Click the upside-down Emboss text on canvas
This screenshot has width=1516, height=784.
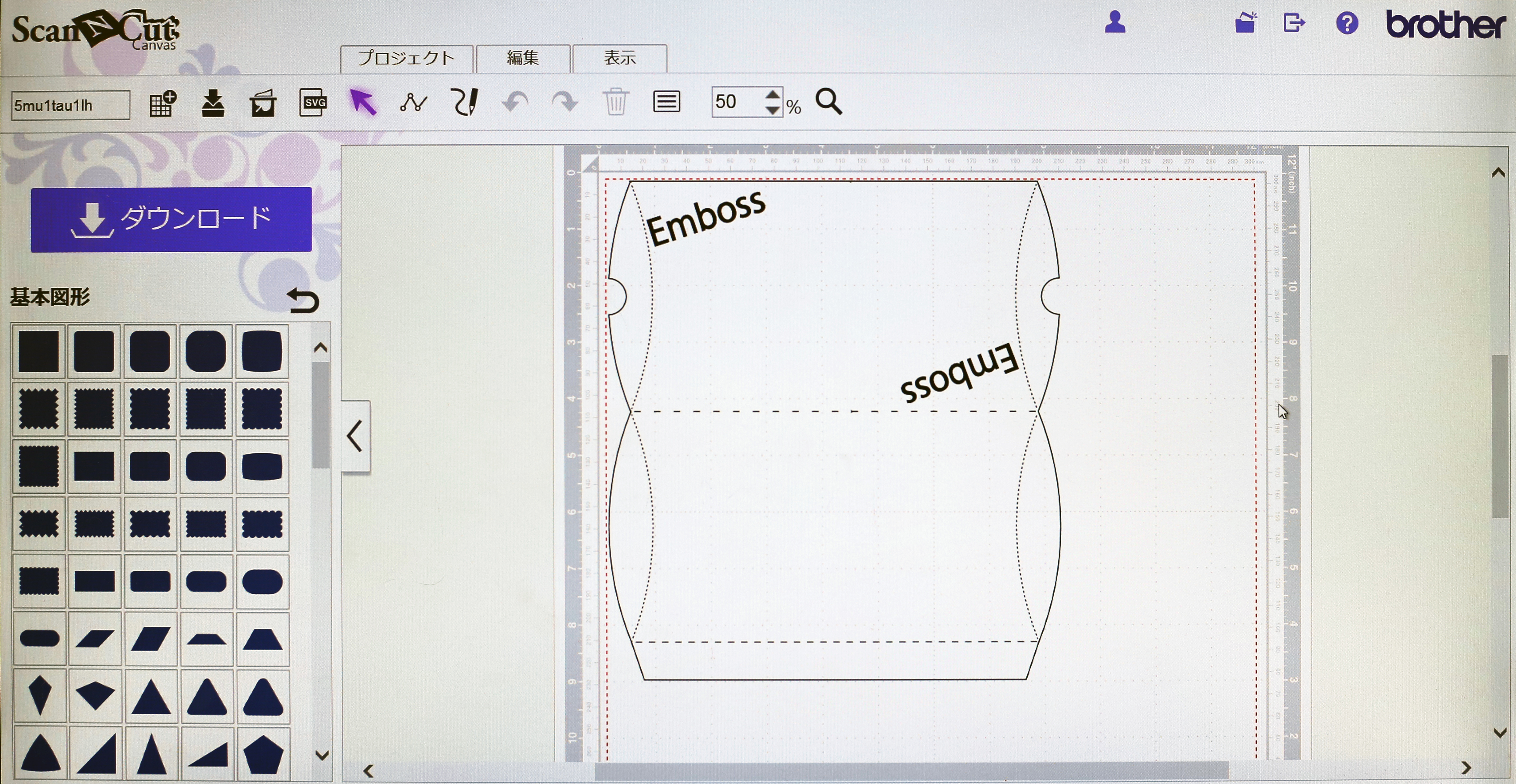pyautogui.click(x=960, y=373)
